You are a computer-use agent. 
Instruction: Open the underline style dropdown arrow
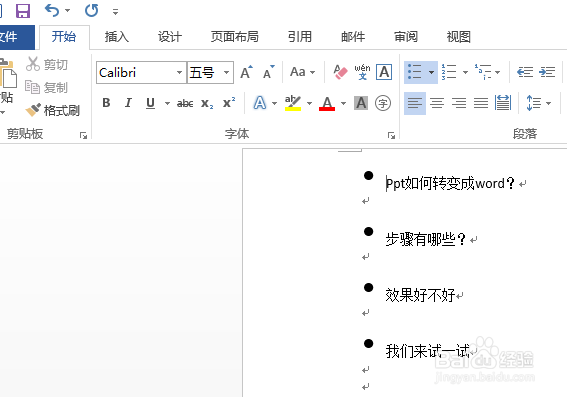(x=167, y=103)
